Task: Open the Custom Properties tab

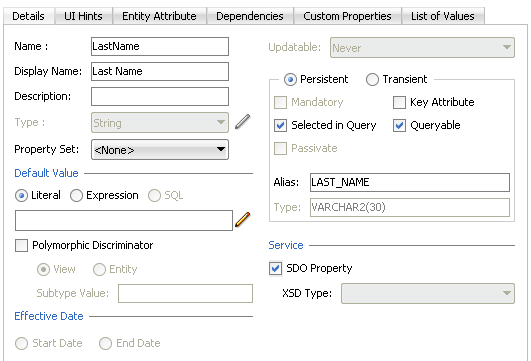Action: pos(347,16)
